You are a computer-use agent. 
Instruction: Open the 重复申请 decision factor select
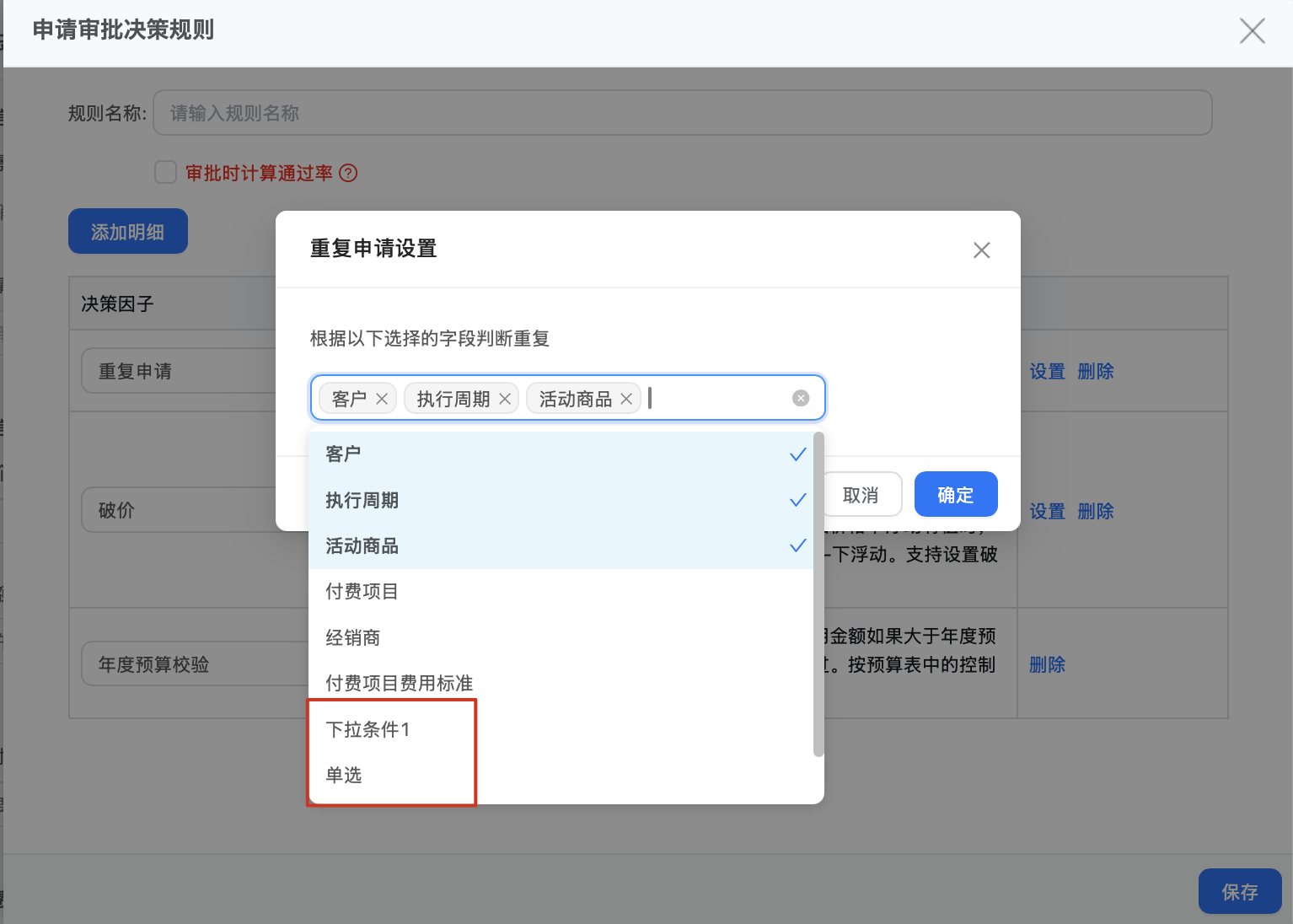pos(179,371)
